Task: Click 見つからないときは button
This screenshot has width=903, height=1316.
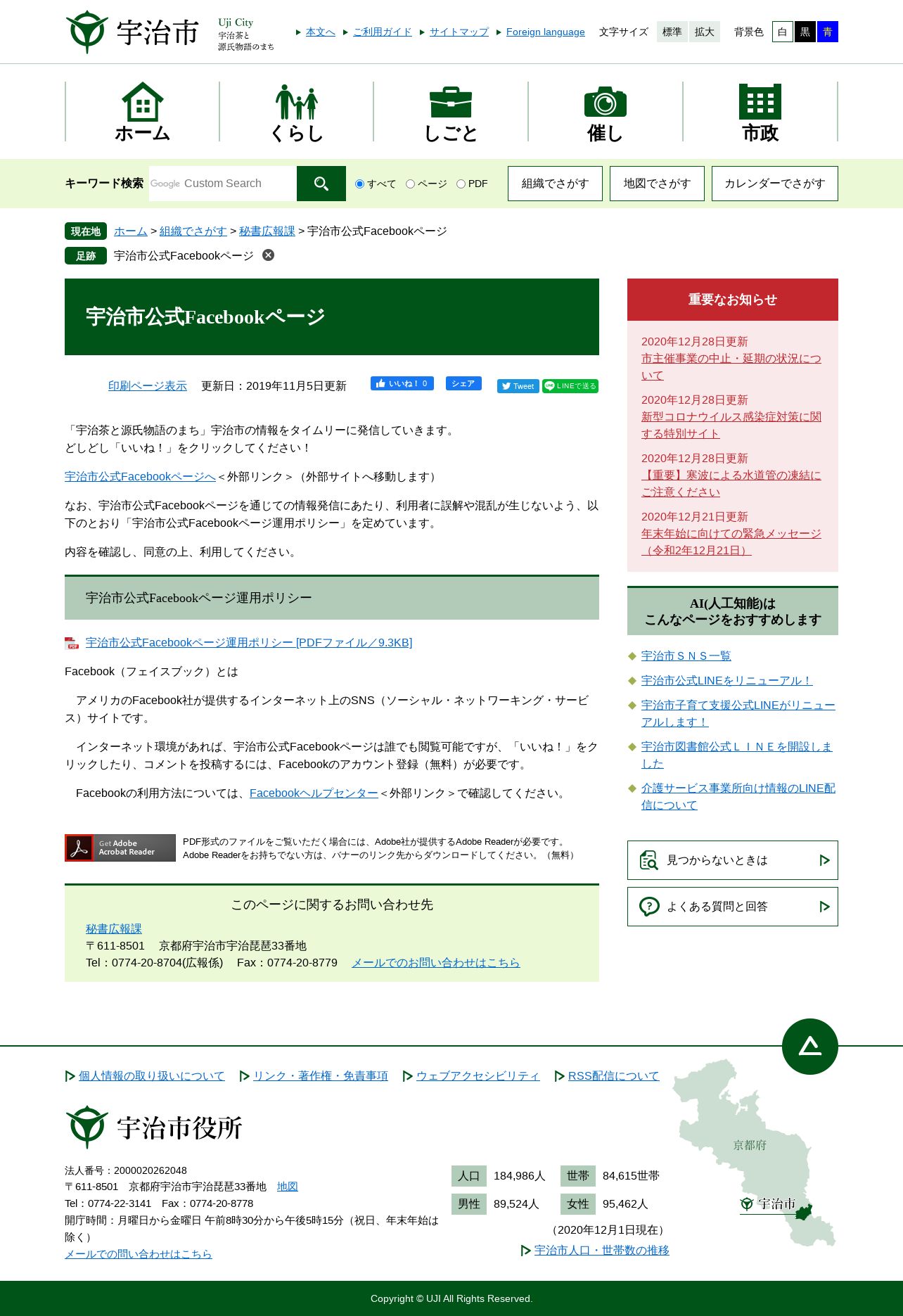Action: pyautogui.click(x=733, y=860)
